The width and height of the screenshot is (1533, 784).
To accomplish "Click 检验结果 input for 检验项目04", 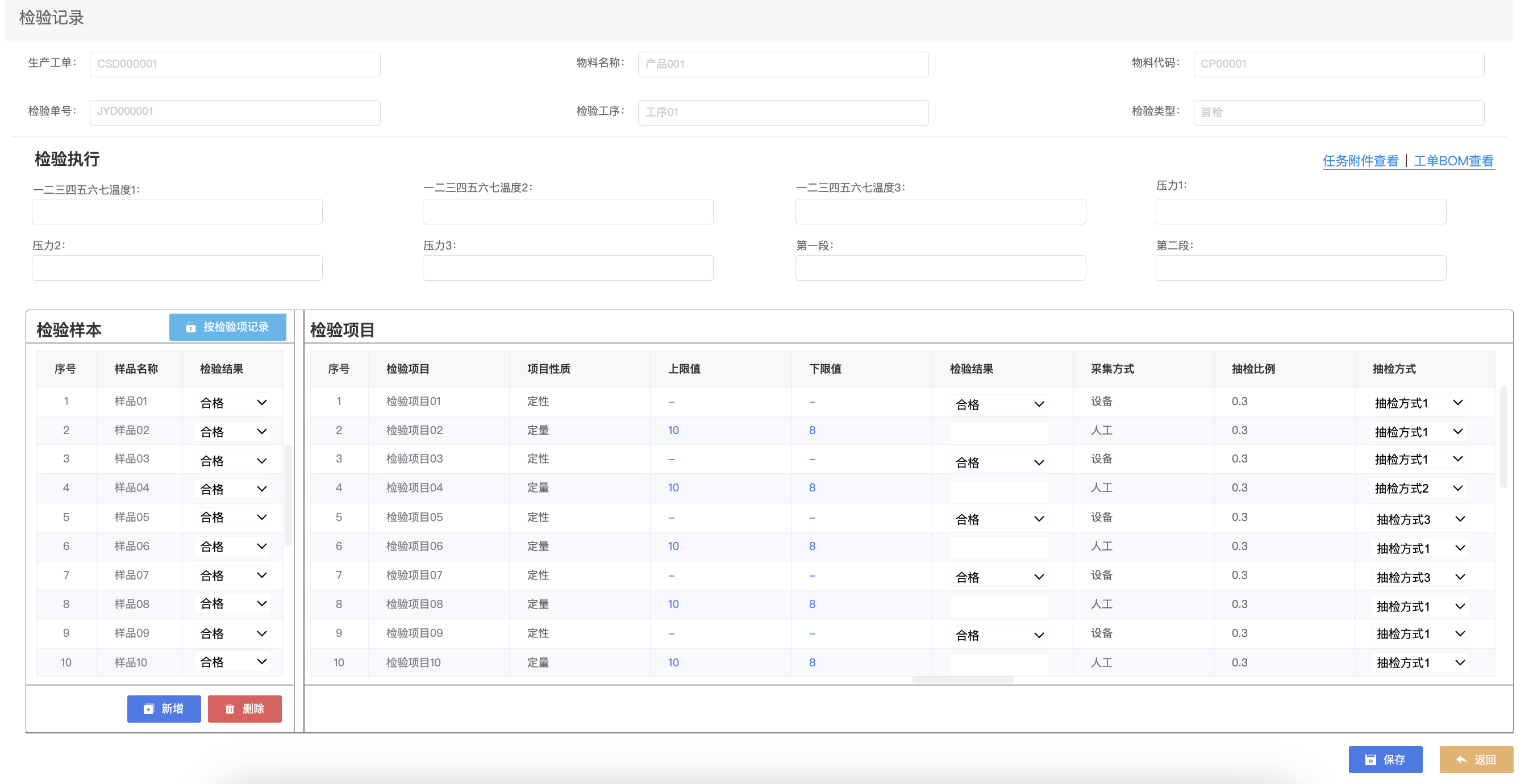I will tap(998, 491).
